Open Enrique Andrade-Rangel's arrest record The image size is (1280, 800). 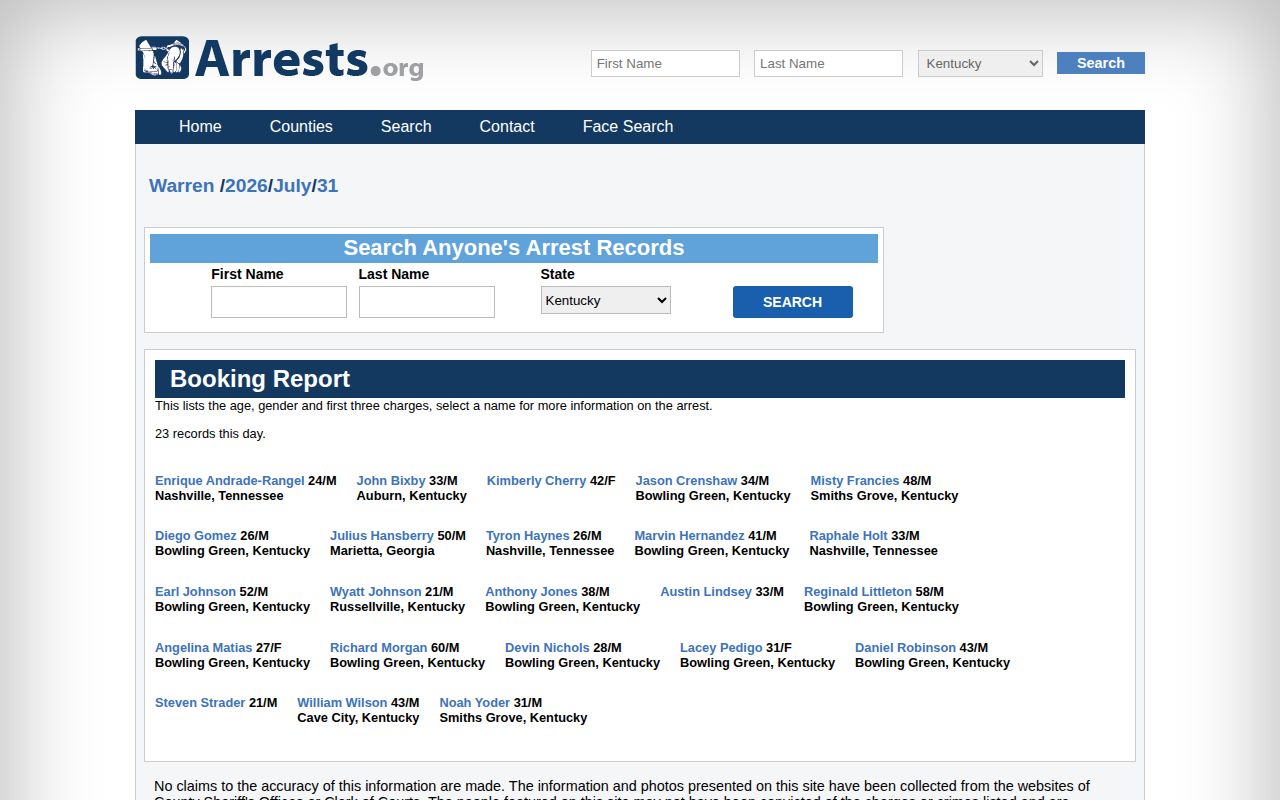[230, 481]
